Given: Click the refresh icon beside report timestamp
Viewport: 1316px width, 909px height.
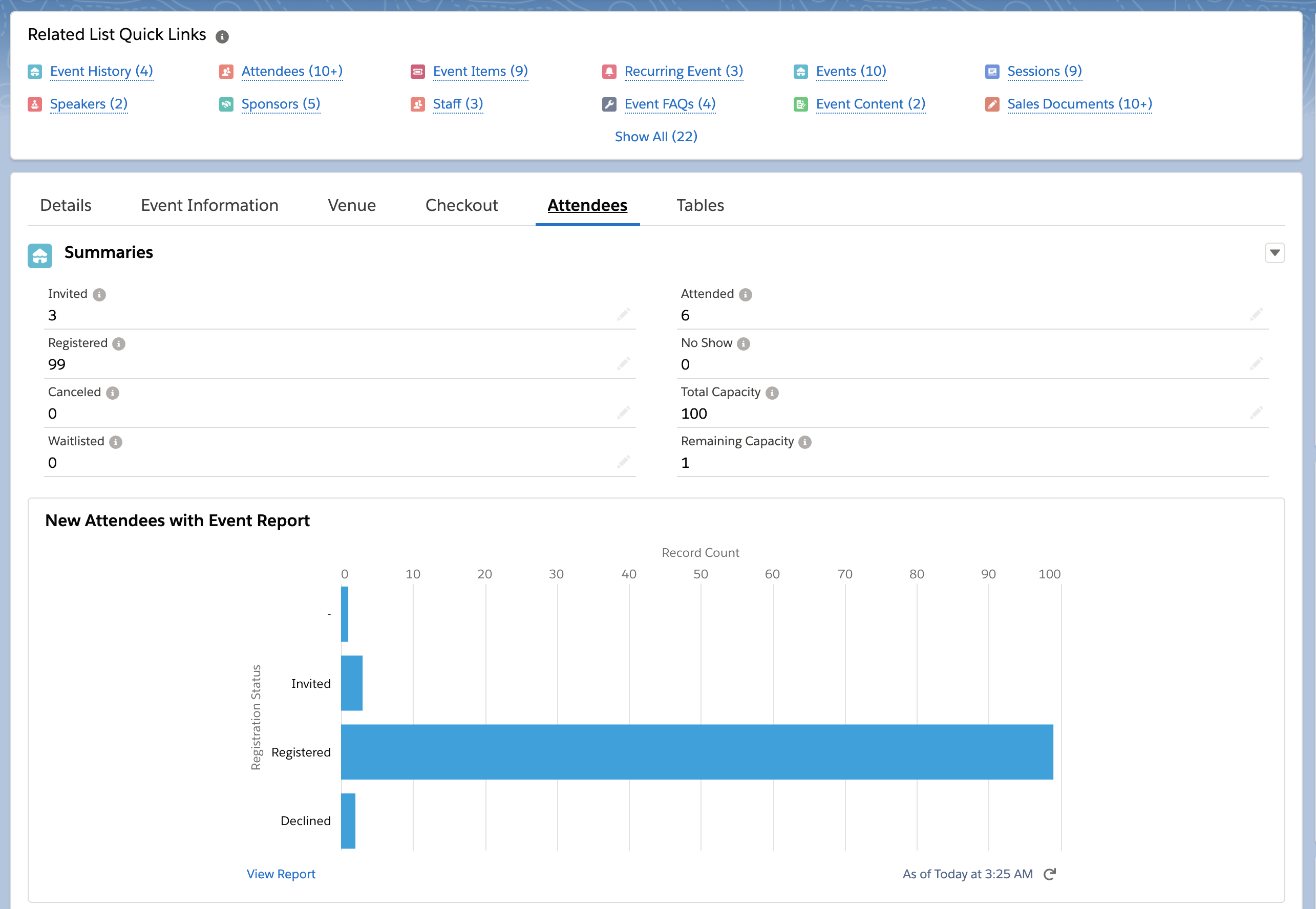Looking at the screenshot, I should point(1049,874).
